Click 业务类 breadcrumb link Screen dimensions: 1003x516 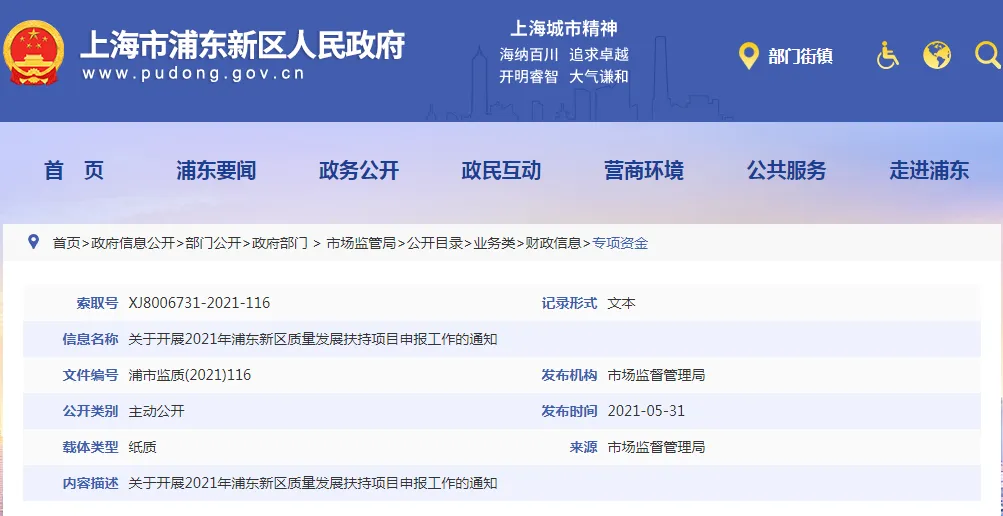pos(494,243)
